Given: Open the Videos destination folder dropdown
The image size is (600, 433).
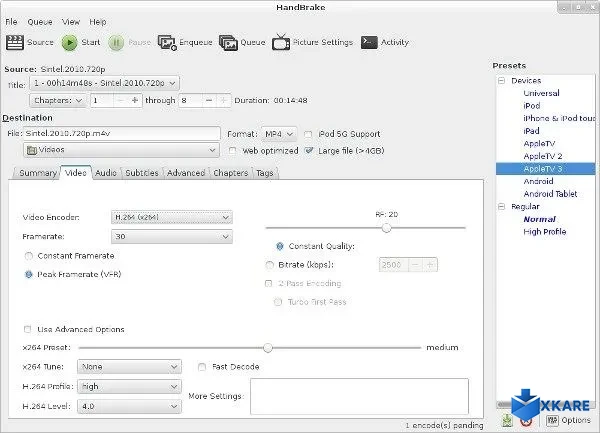Looking at the screenshot, I should [121, 150].
